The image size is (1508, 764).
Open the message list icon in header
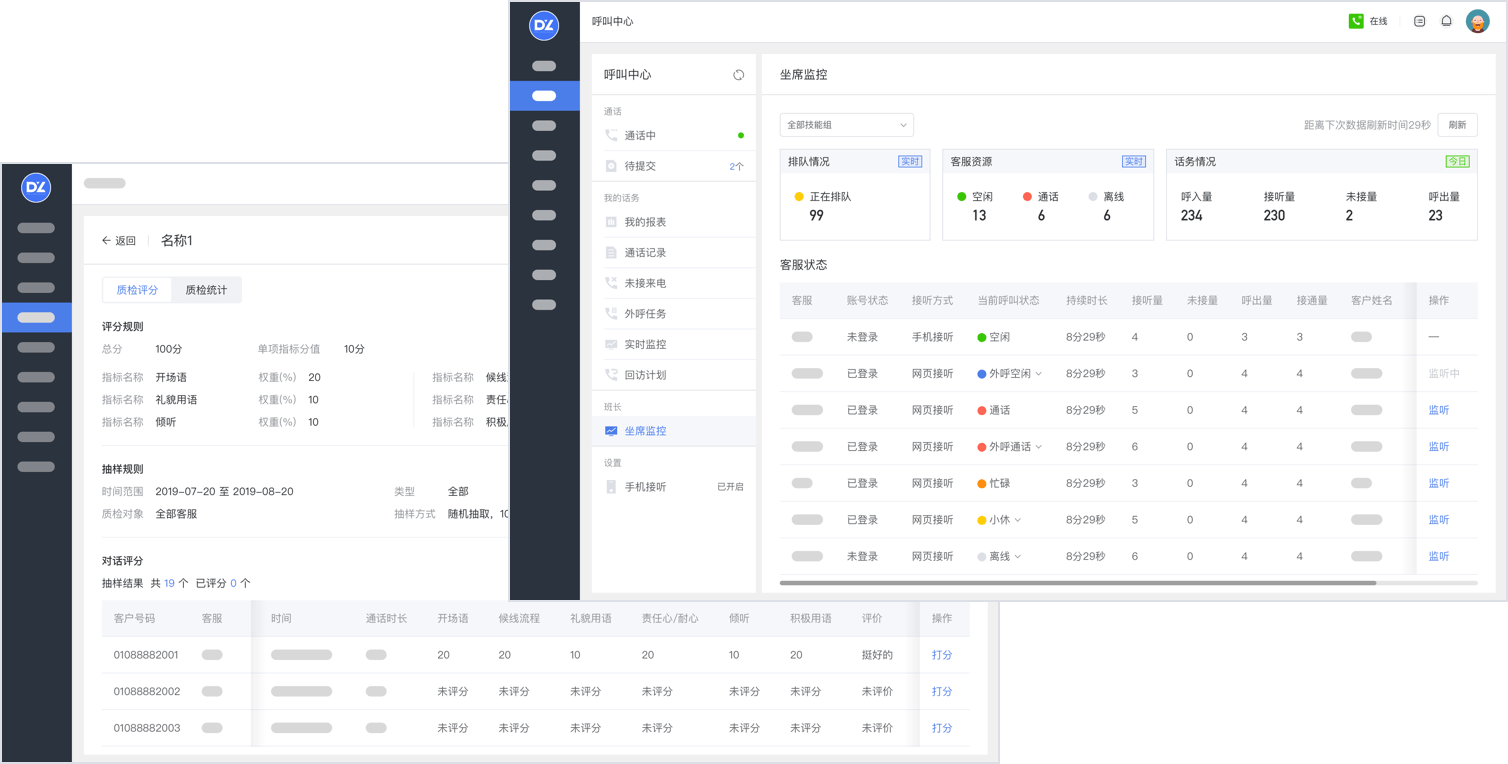[x=1419, y=21]
